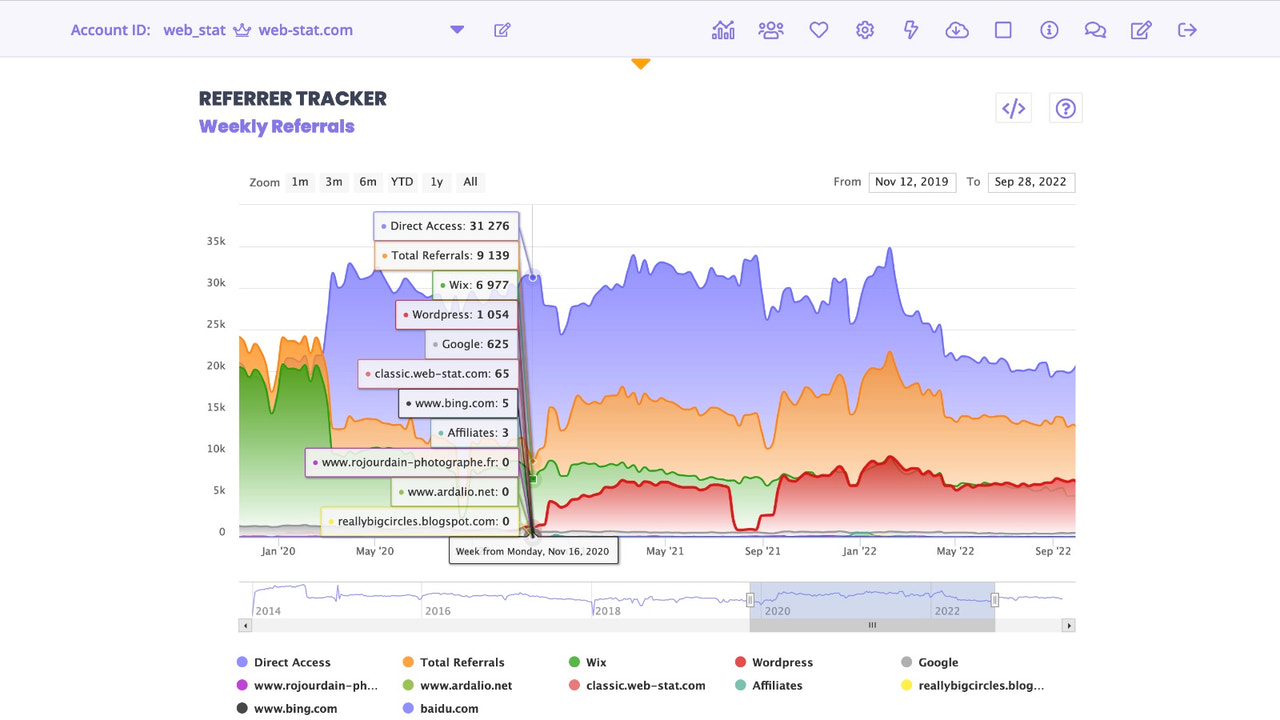1280x720 pixels.
Task: Expand the Account ID dropdown
Action: (x=456, y=30)
